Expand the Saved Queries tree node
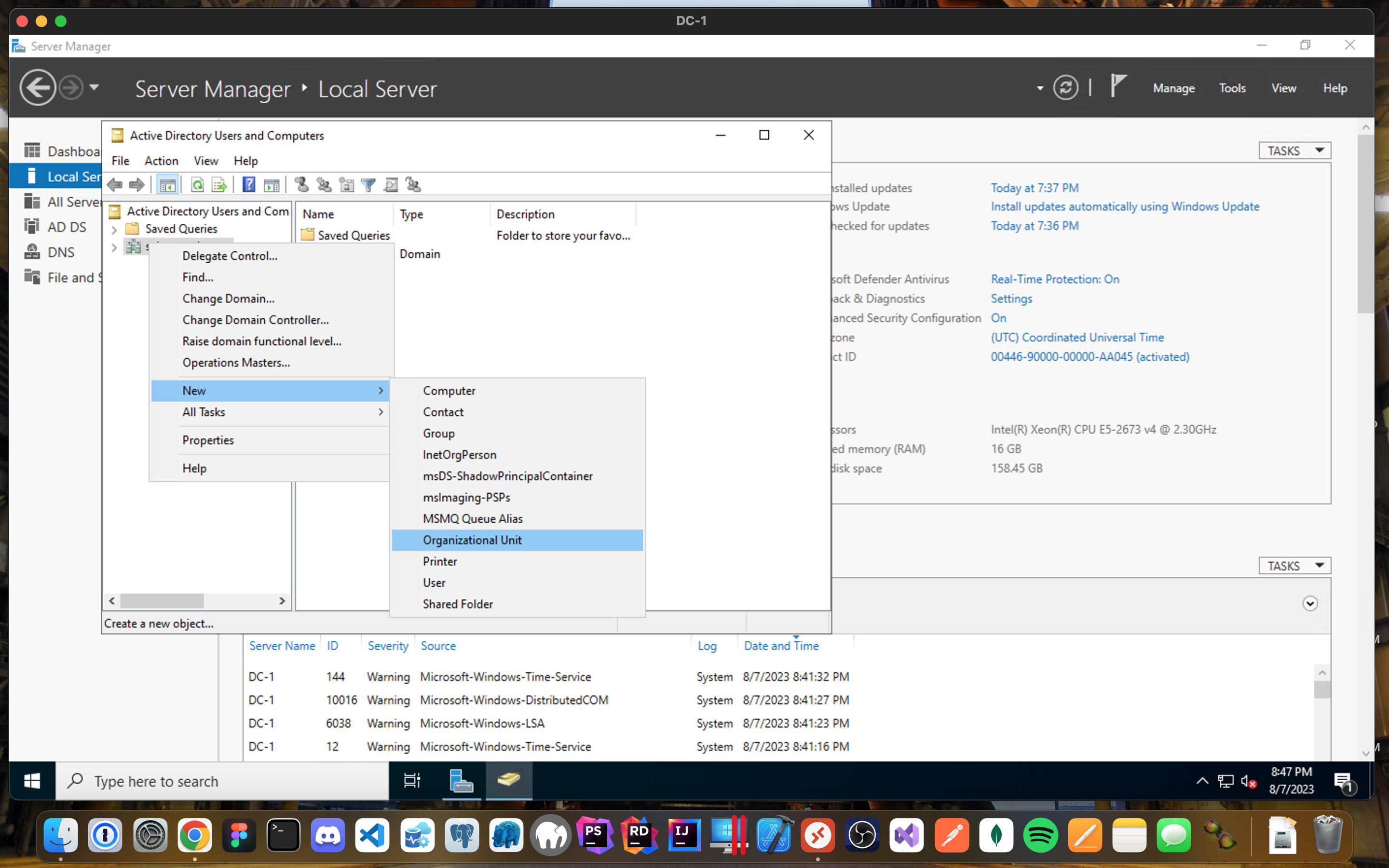 tap(114, 229)
